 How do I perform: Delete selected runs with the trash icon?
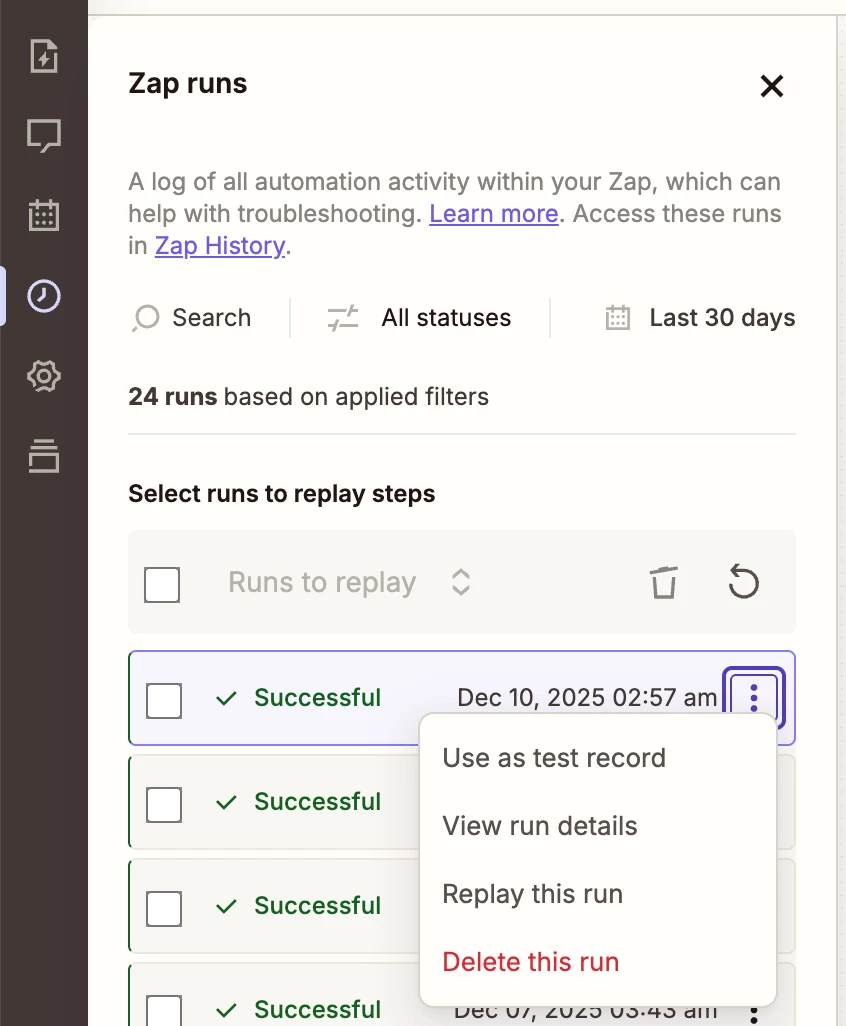tap(663, 582)
